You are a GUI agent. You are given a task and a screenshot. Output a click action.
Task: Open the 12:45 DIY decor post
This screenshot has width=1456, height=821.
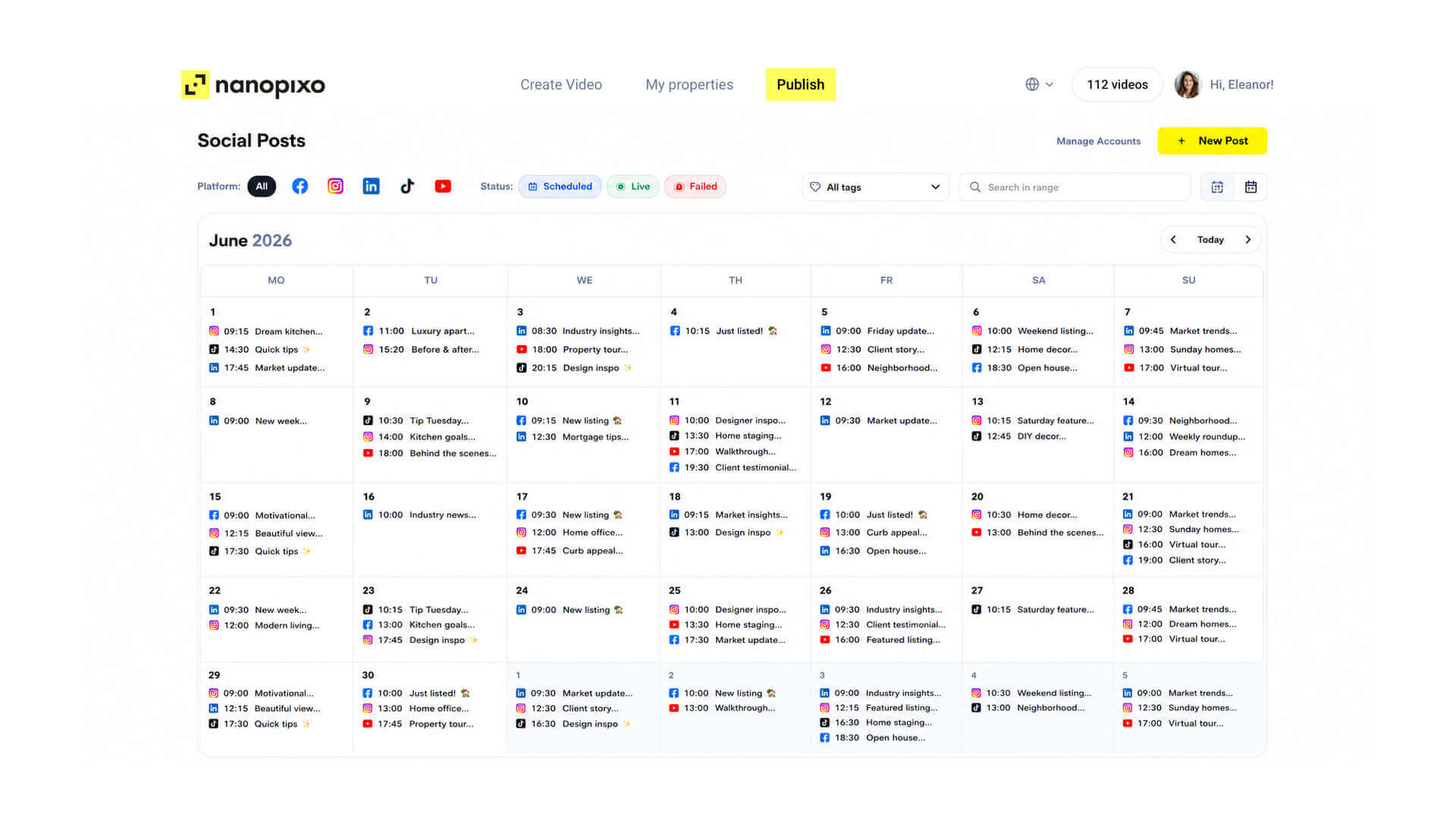click(1019, 436)
